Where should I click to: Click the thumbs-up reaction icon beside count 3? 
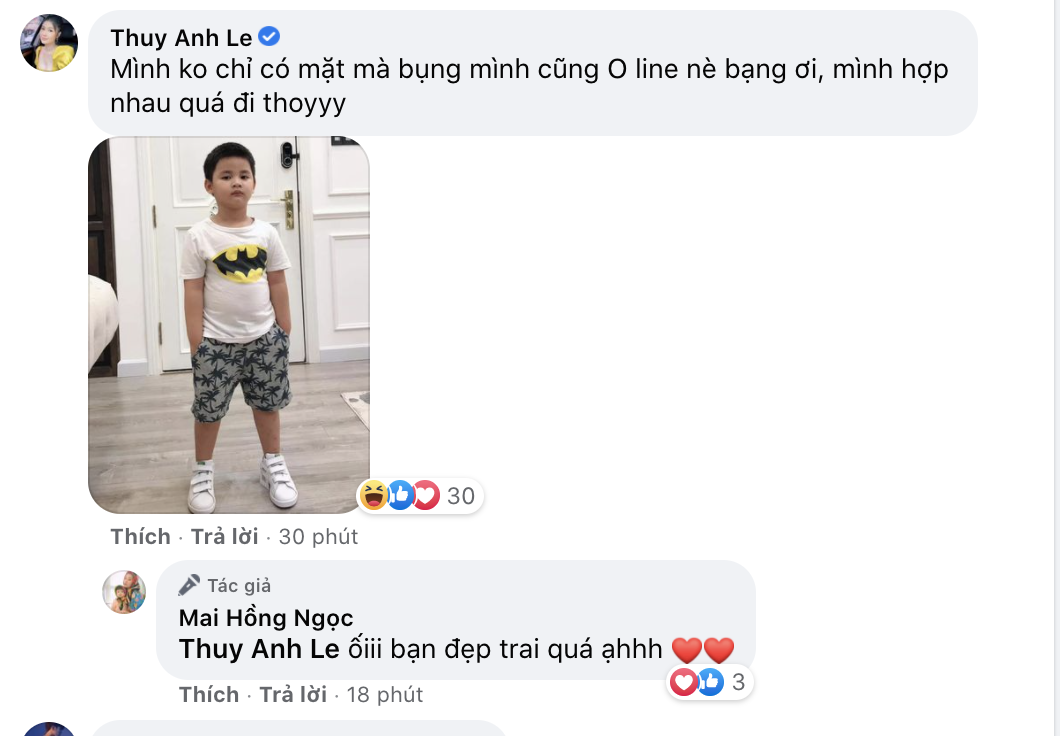(x=710, y=682)
